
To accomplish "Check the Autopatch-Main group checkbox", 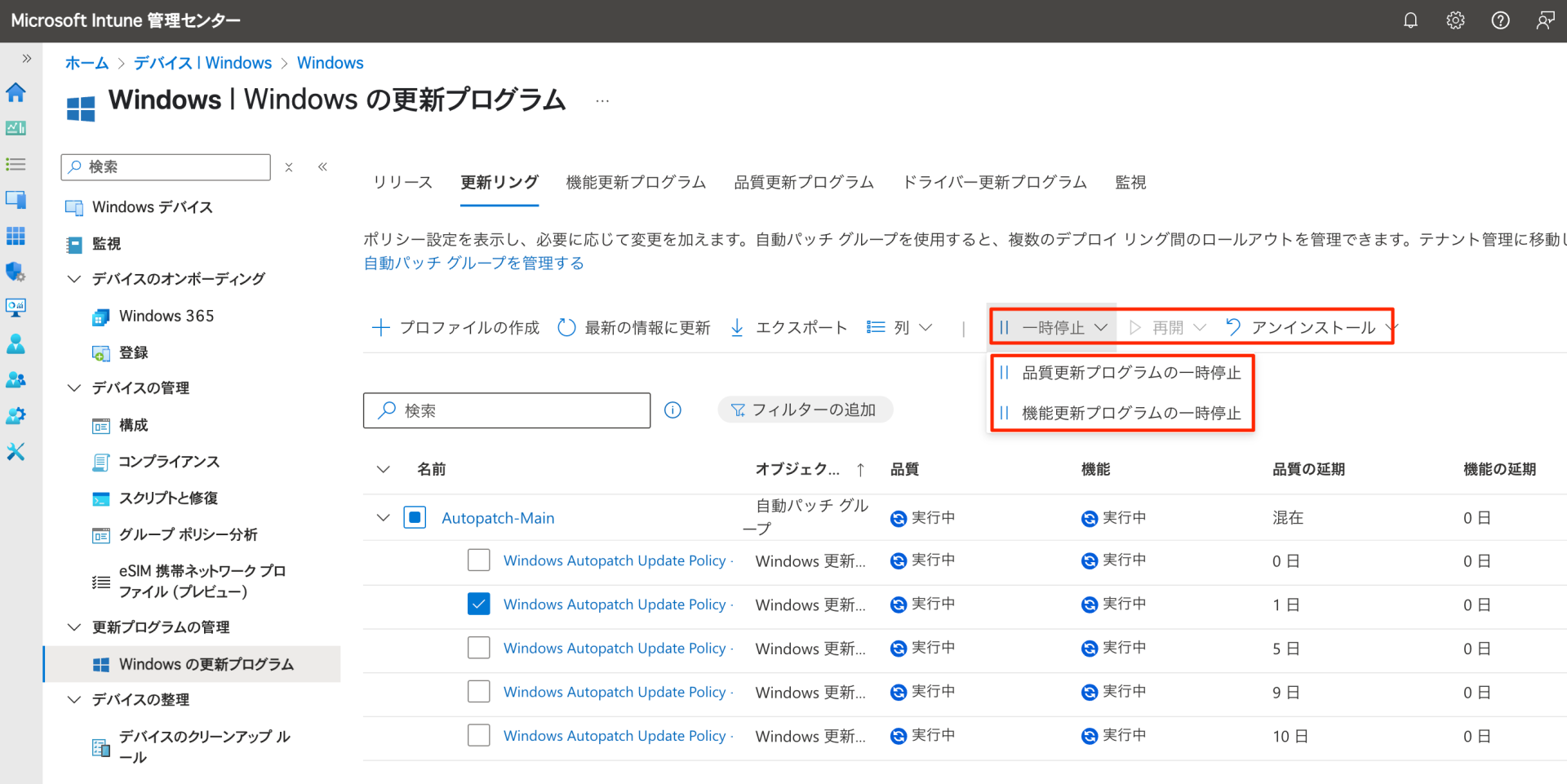I will (415, 517).
